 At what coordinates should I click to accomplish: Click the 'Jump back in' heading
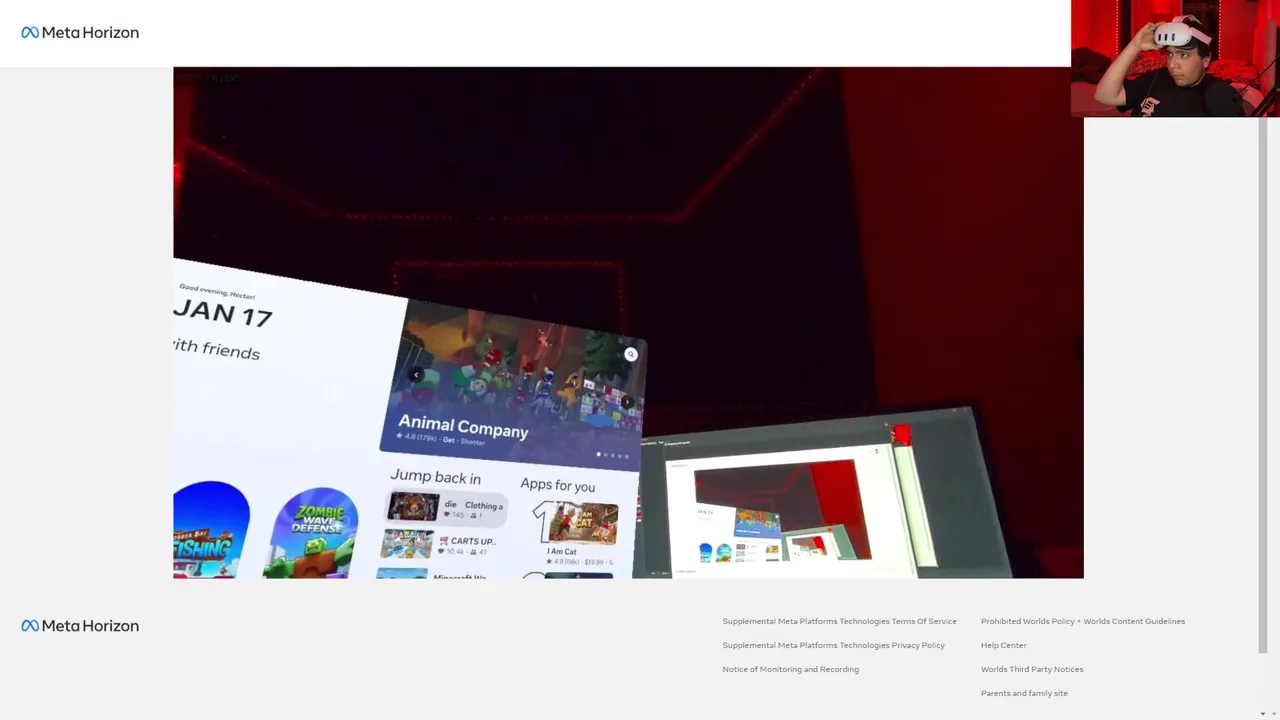435,477
